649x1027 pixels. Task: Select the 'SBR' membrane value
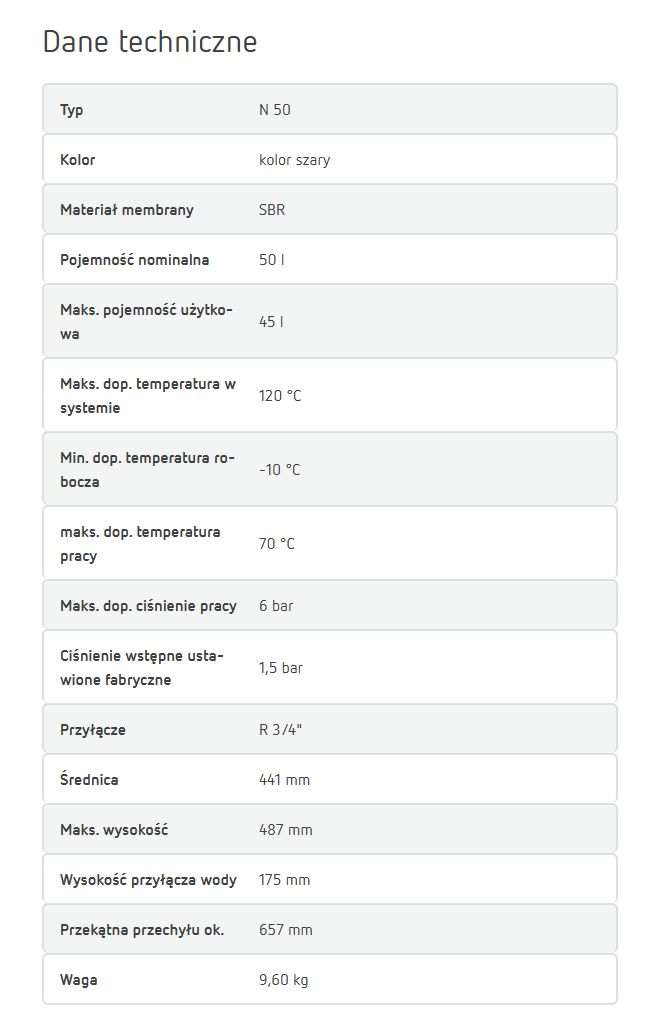272,210
